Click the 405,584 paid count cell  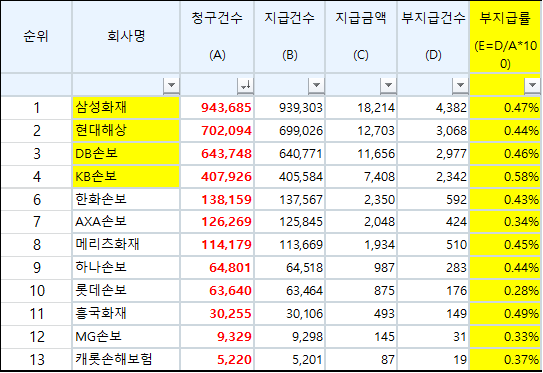(290, 177)
